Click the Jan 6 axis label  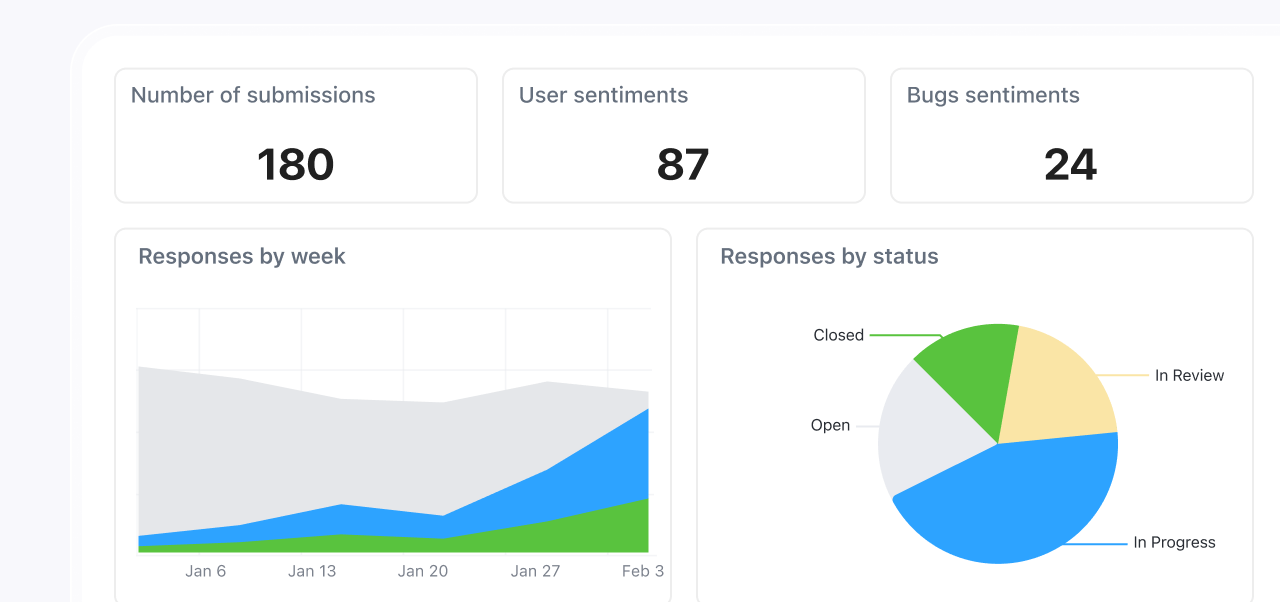[x=206, y=571]
